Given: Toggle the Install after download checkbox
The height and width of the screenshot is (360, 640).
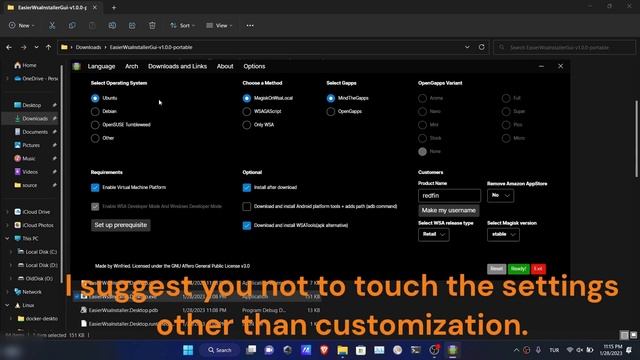Looking at the screenshot, I should [247, 187].
